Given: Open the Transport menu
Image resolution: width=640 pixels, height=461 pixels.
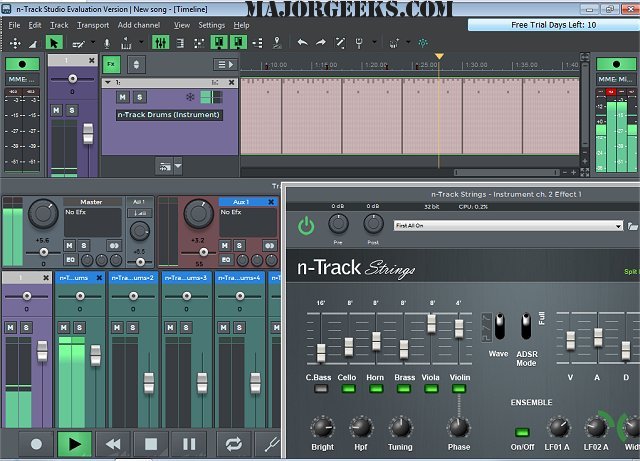Looking at the screenshot, I should pos(93,24).
